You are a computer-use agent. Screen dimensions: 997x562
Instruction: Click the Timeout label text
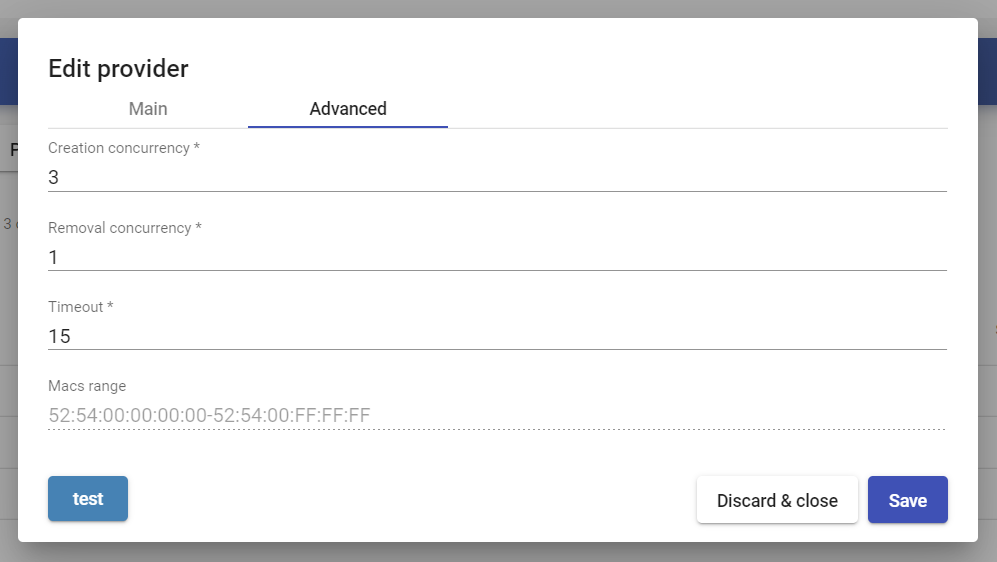(x=81, y=307)
